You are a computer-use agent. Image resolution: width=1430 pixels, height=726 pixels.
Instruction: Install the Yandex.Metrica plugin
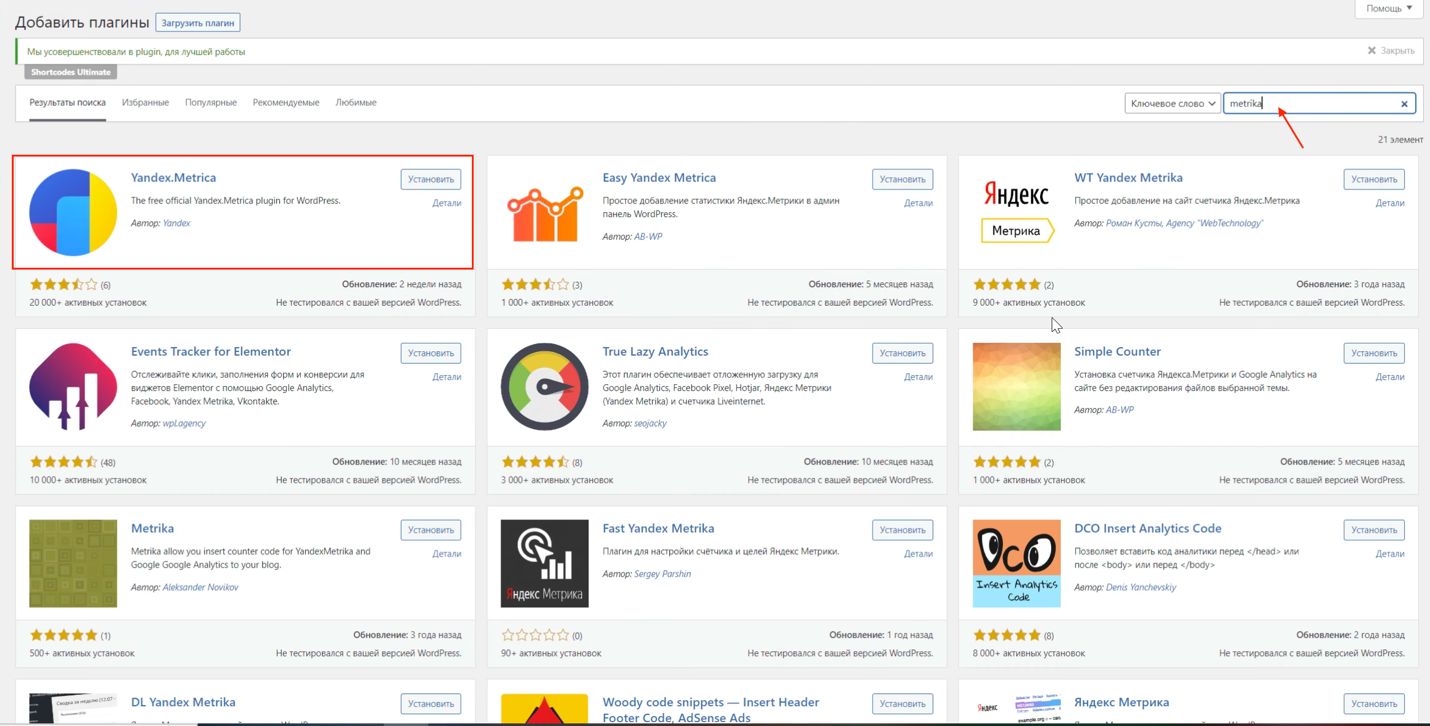(431, 179)
